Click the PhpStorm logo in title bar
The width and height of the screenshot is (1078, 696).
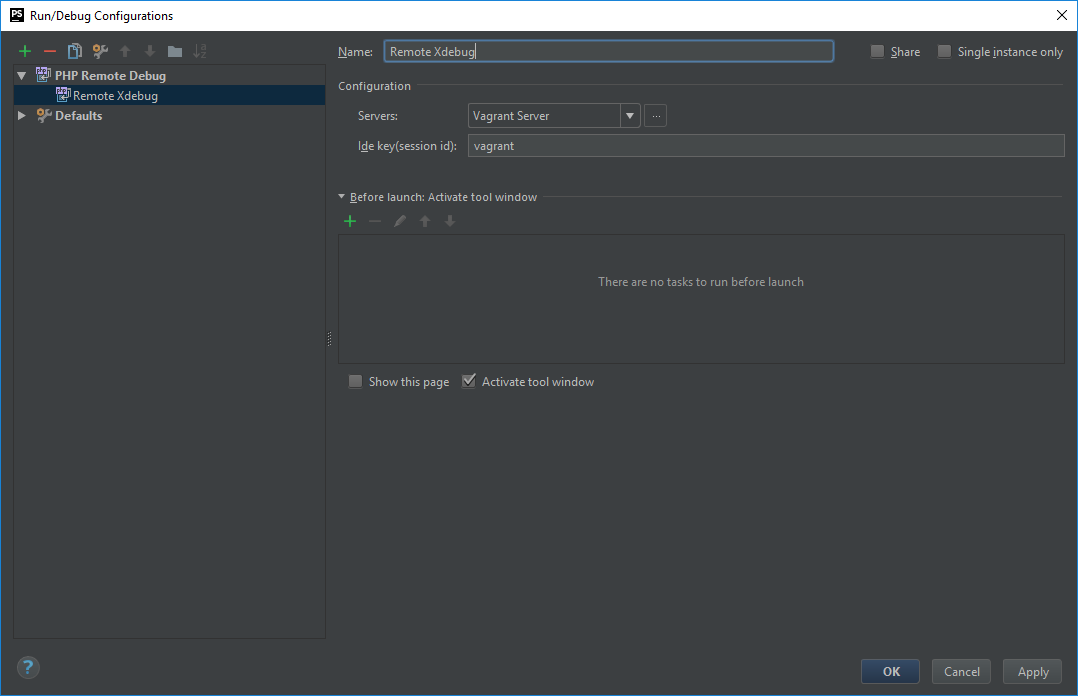pos(16,15)
